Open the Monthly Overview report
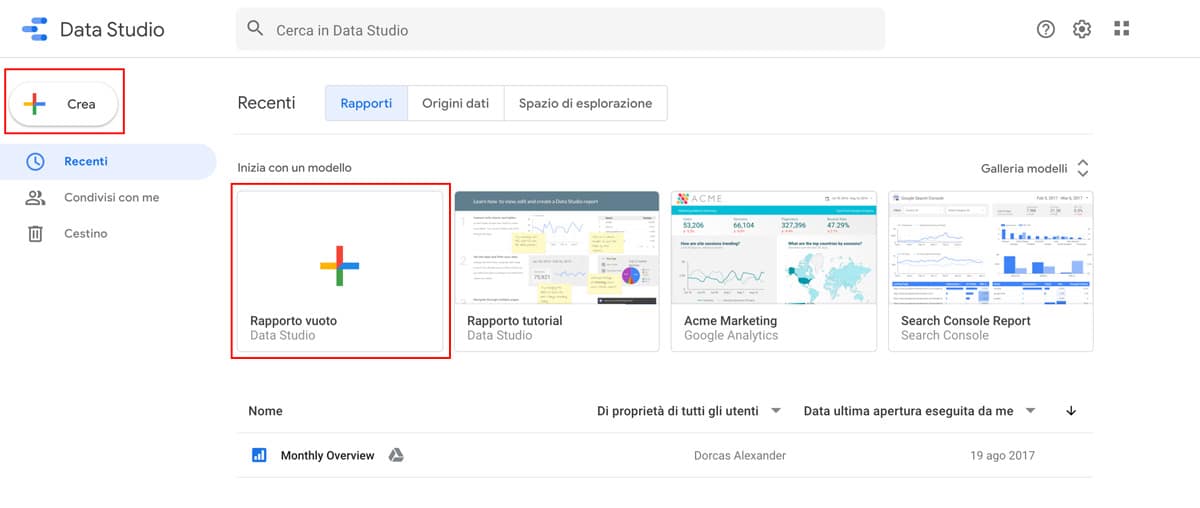 pos(327,455)
